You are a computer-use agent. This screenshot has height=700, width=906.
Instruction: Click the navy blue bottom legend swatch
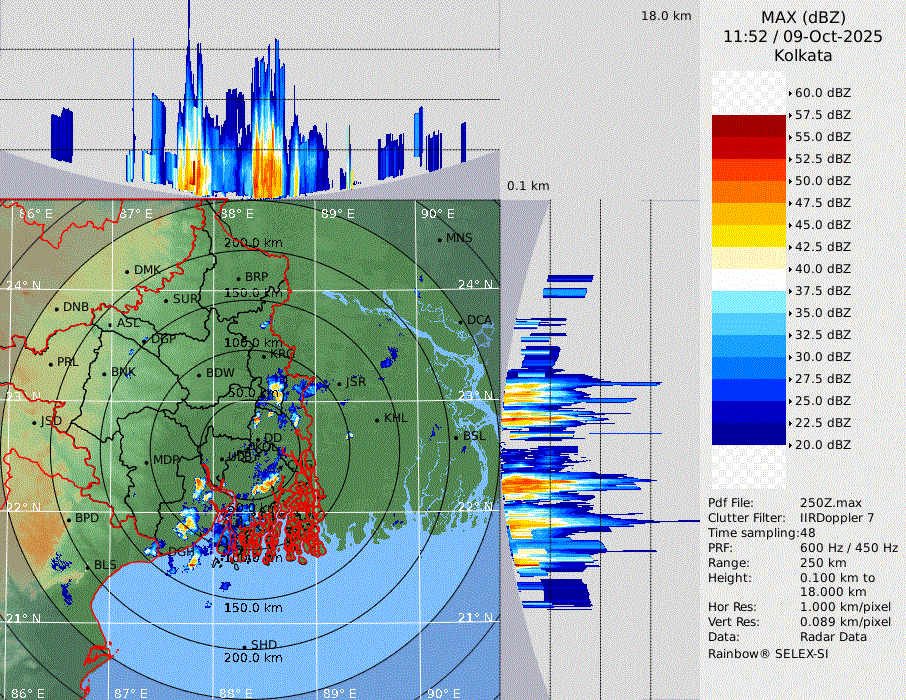coord(749,434)
